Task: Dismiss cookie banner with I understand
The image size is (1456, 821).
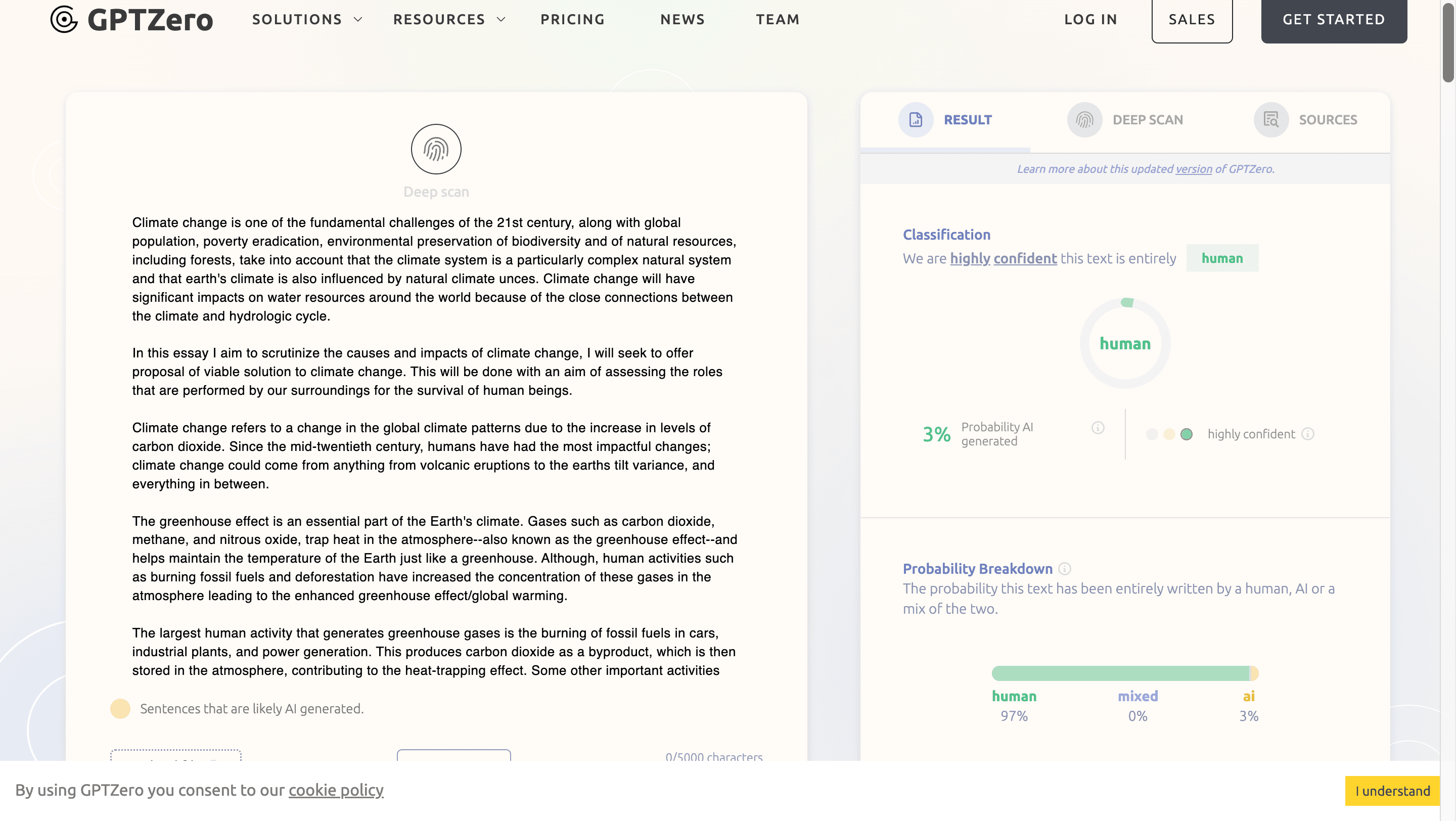Action: click(x=1392, y=791)
